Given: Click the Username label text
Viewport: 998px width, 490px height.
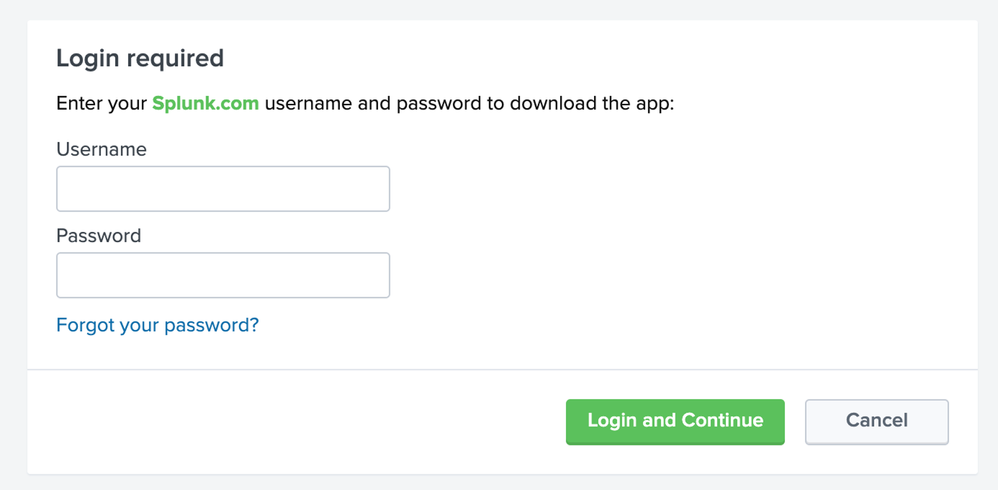Looking at the screenshot, I should 101,149.
